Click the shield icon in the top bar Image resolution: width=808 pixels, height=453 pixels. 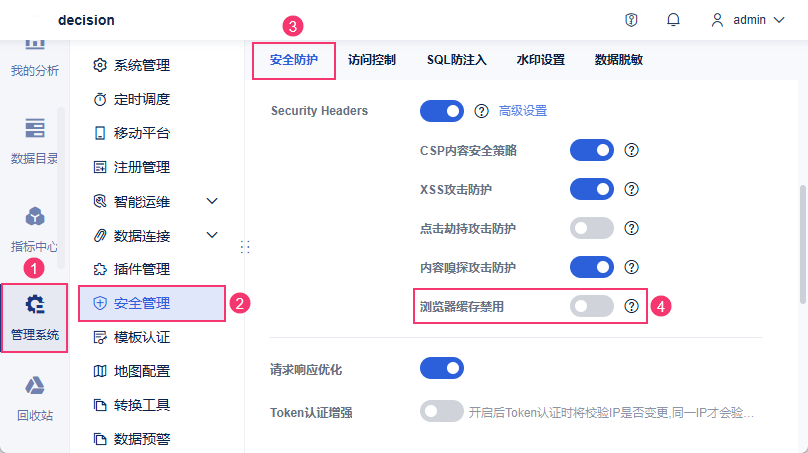[631, 20]
